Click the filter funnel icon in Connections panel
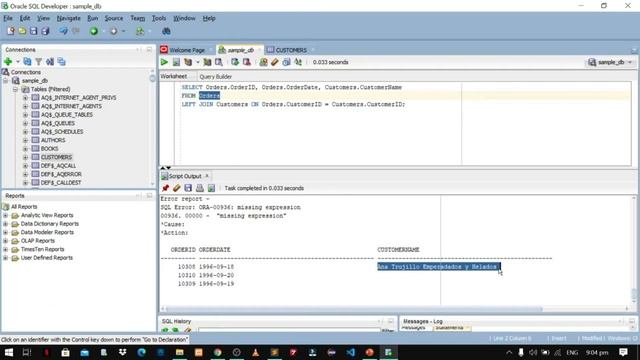This screenshot has width=640, height=360. coord(38,62)
